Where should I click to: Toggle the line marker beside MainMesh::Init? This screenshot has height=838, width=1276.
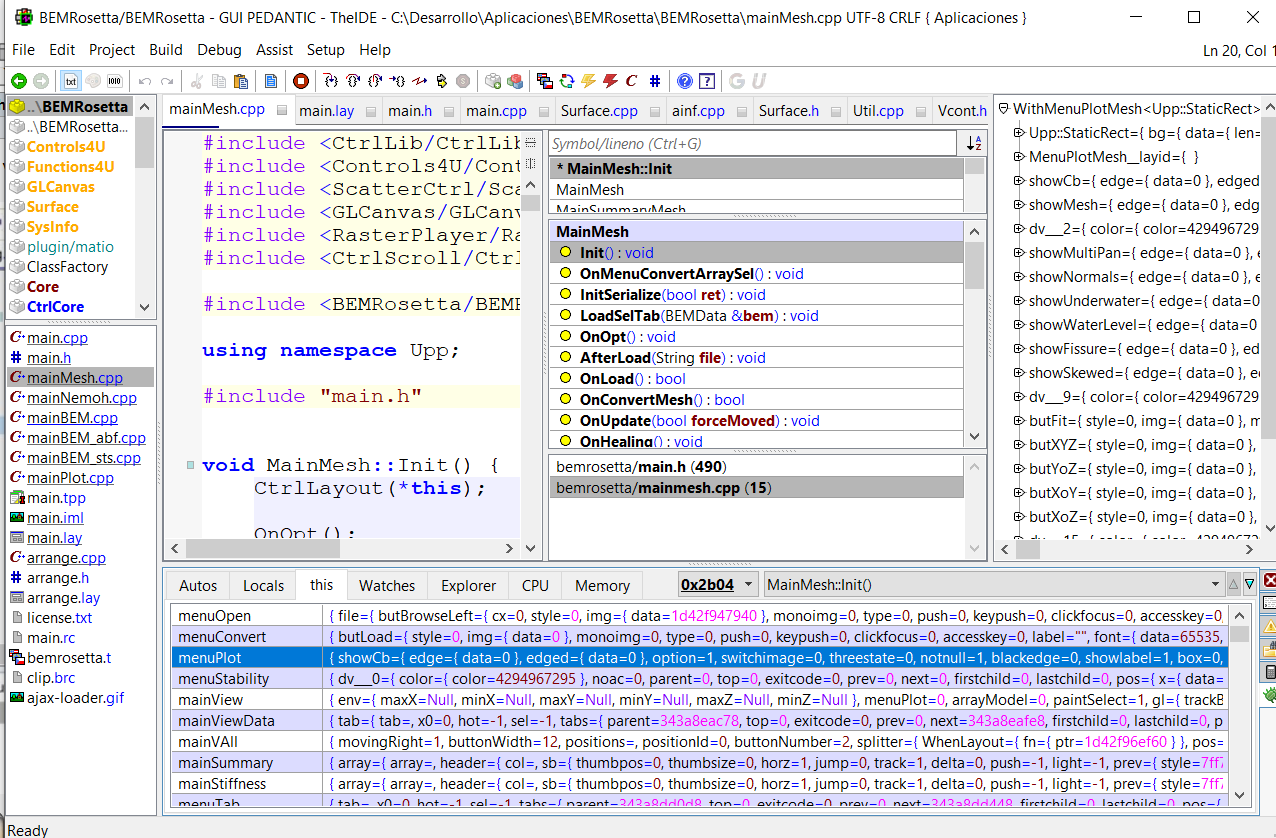click(189, 466)
